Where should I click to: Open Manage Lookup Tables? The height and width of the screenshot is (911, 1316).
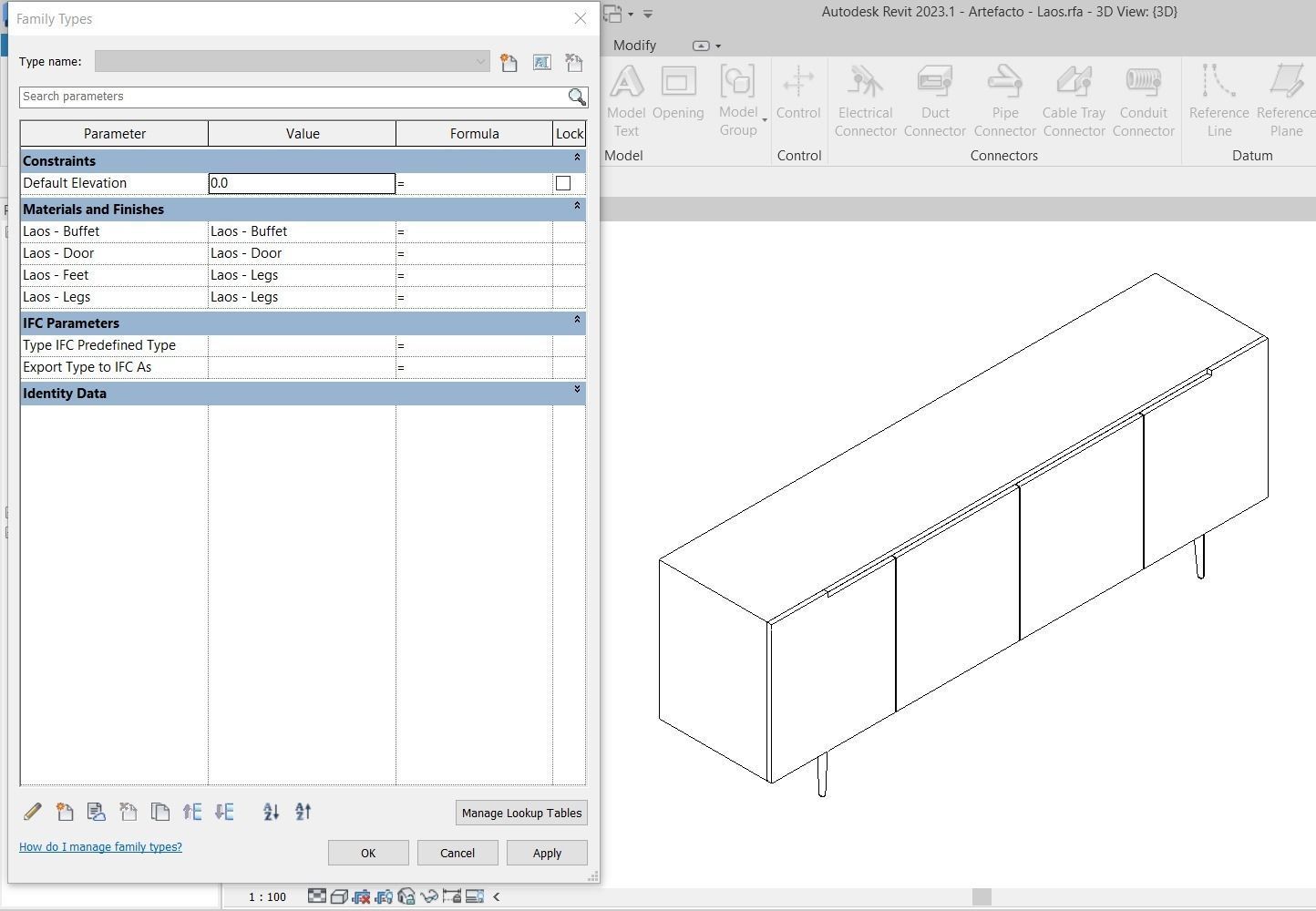(521, 813)
